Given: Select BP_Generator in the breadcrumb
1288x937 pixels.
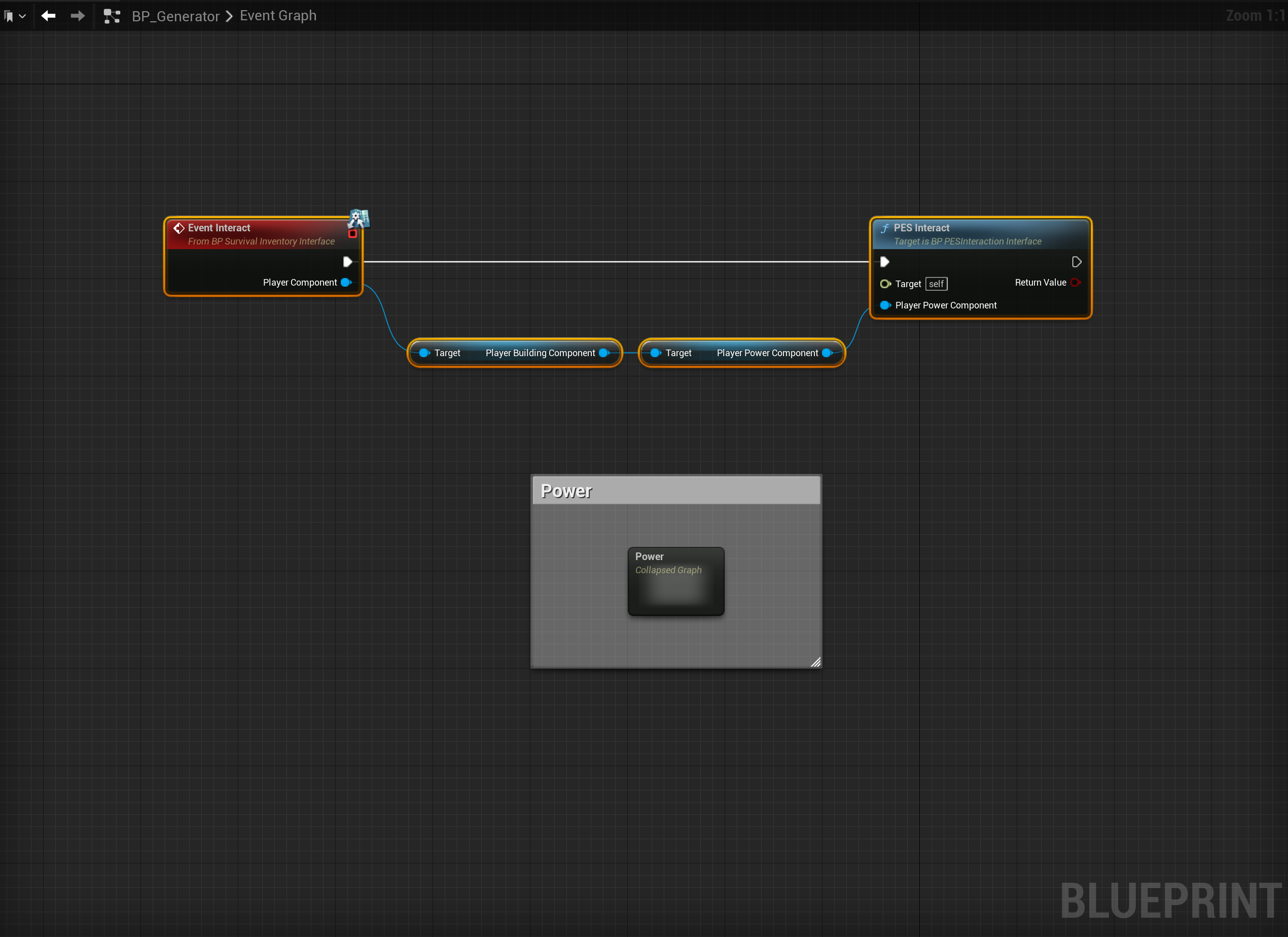Looking at the screenshot, I should pyautogui.click(x=175, y=16).
